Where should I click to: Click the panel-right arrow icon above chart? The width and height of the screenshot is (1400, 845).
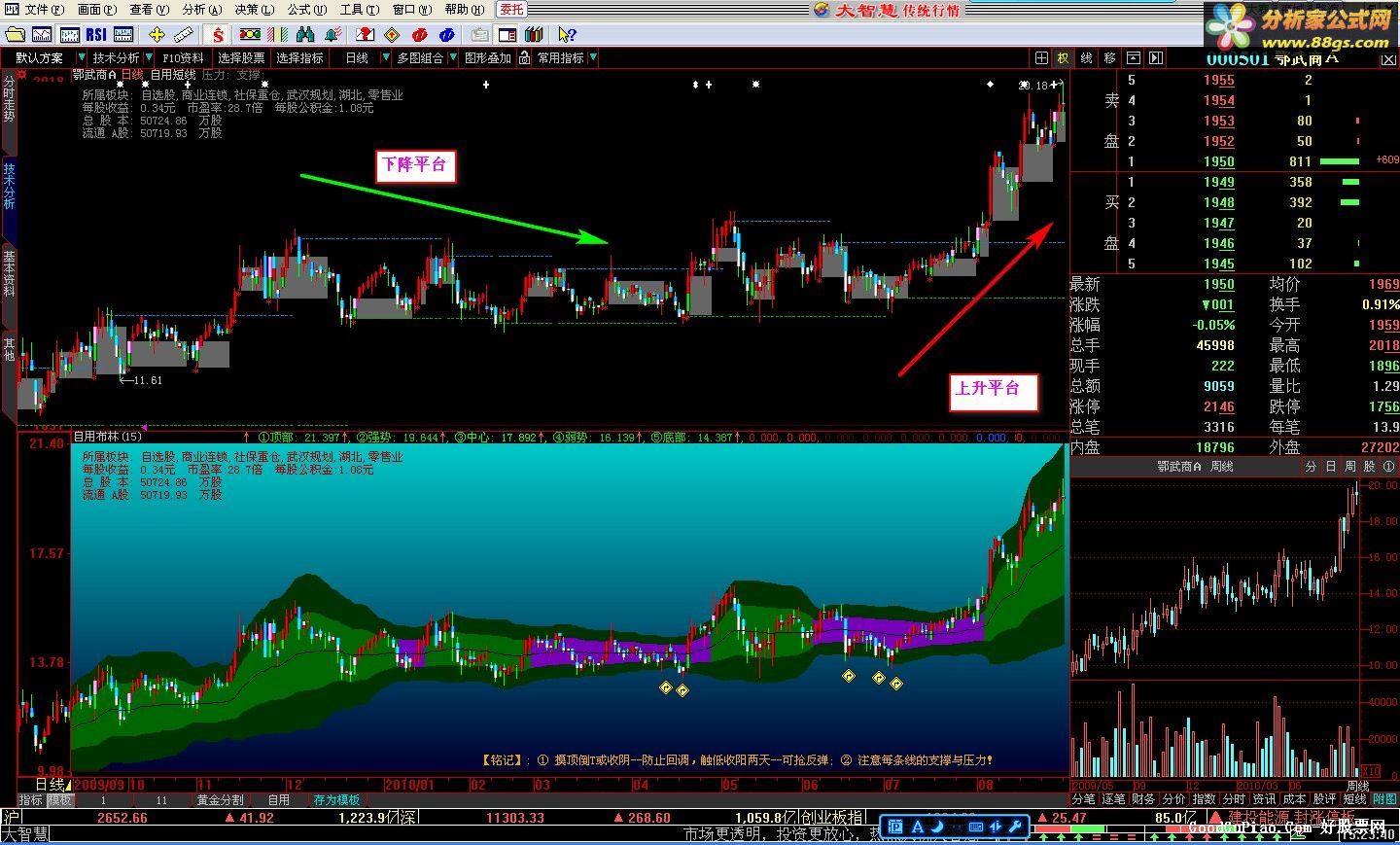point(1156,58)
